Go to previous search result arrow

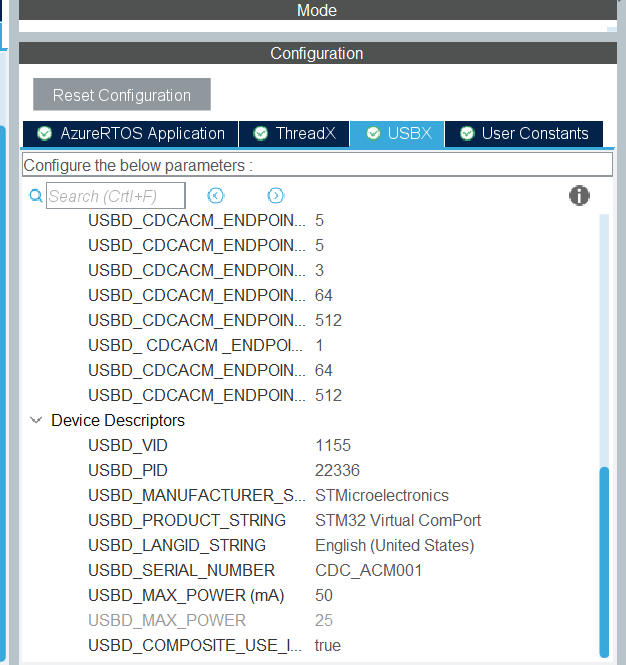coord(216,196)
